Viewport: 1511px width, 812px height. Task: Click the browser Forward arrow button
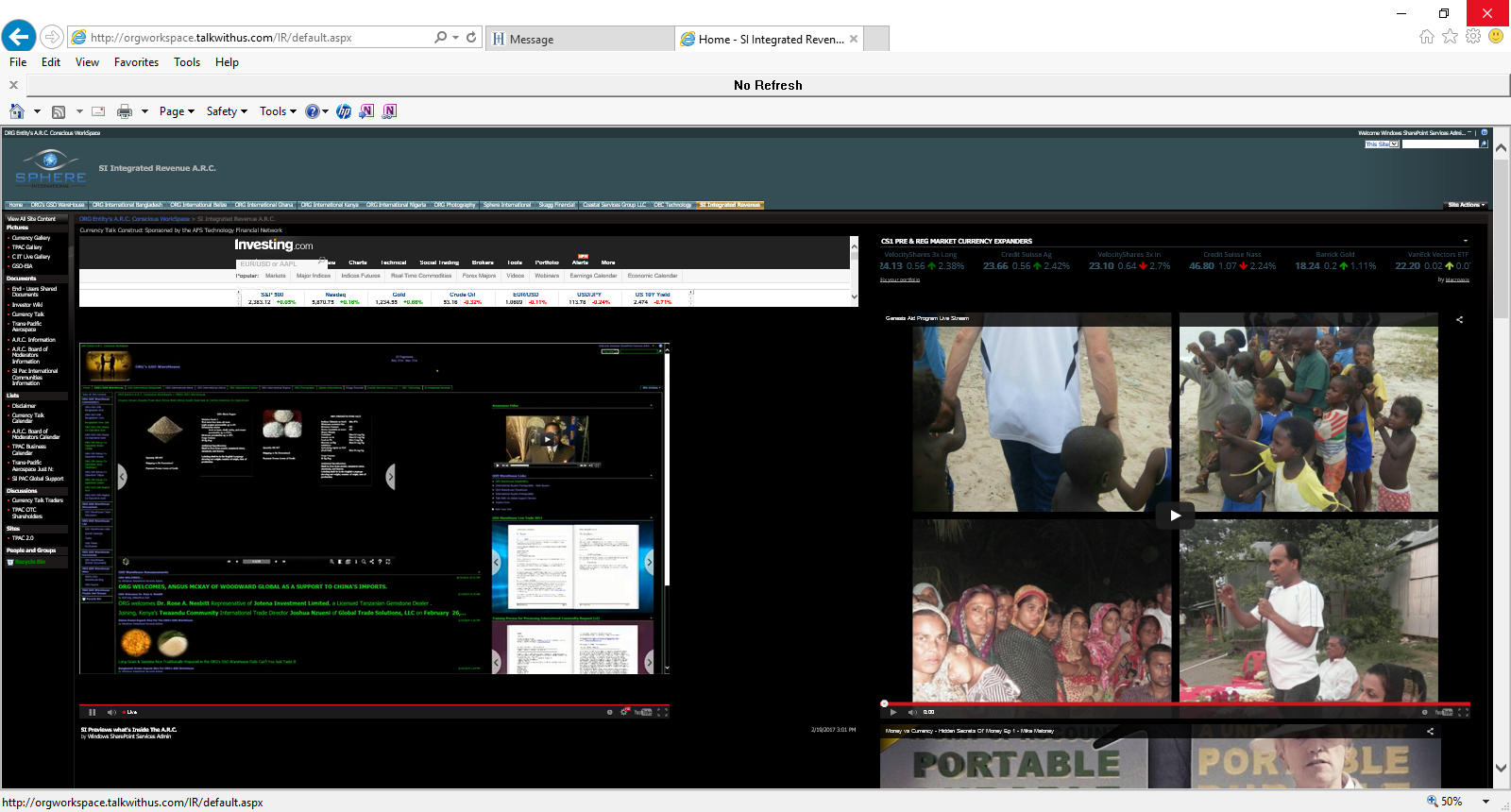(x=52, y=38)
